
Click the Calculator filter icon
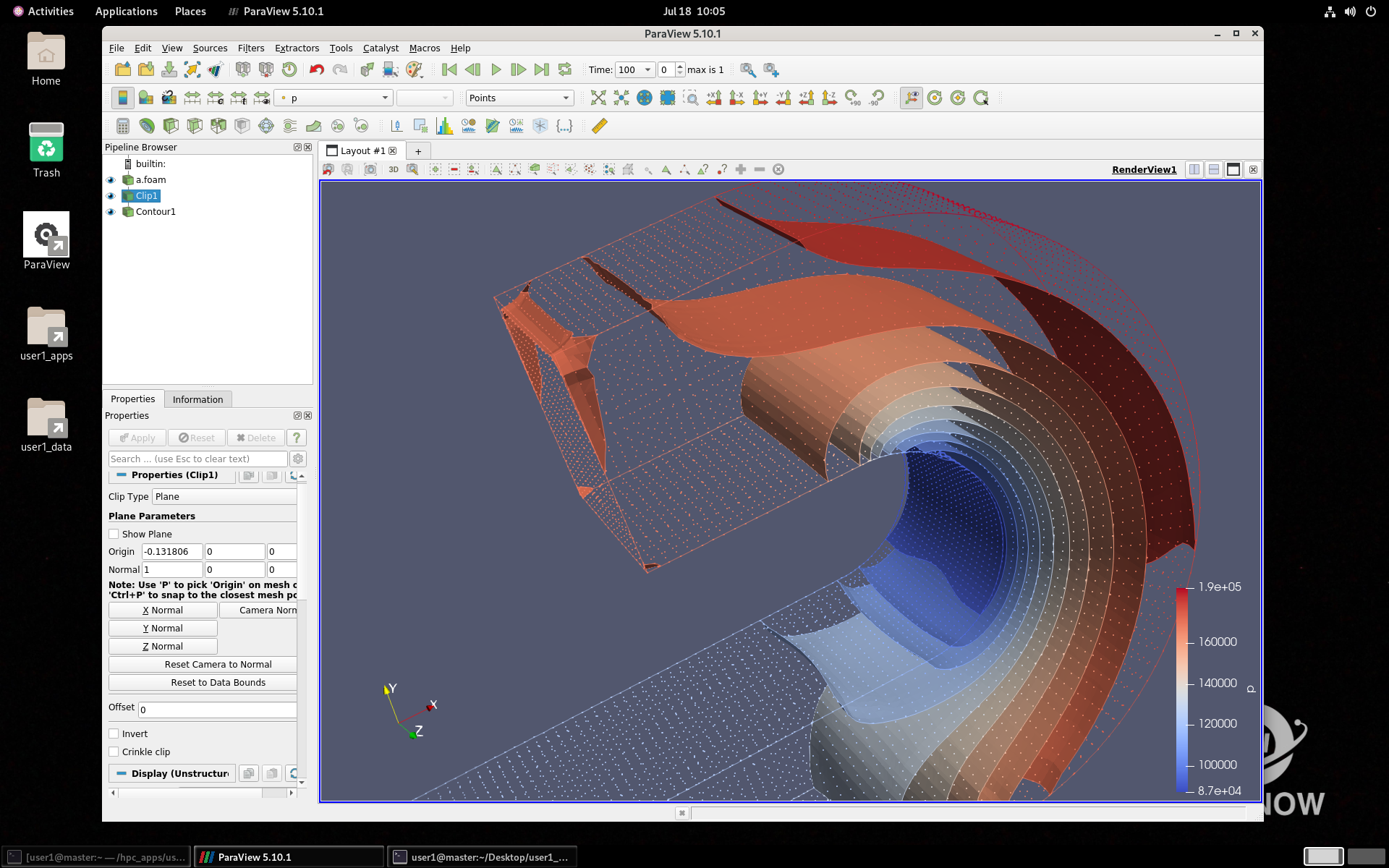pyautogui.click(x=123, y=126)
